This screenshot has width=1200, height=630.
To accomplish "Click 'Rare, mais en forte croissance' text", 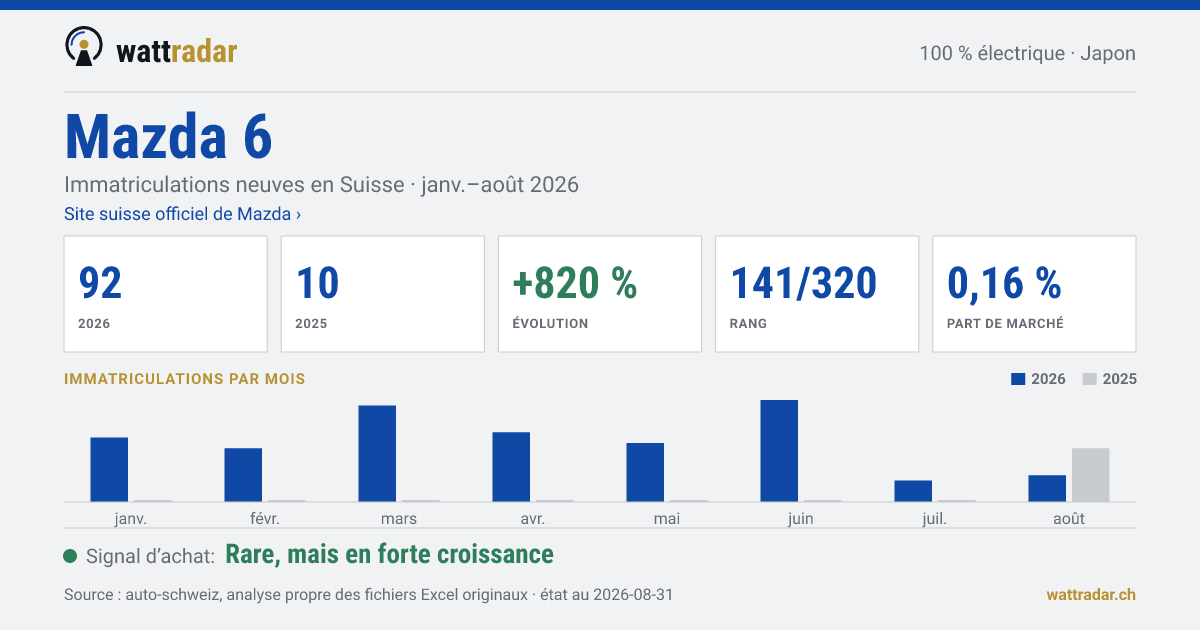I will click(390, 554).
